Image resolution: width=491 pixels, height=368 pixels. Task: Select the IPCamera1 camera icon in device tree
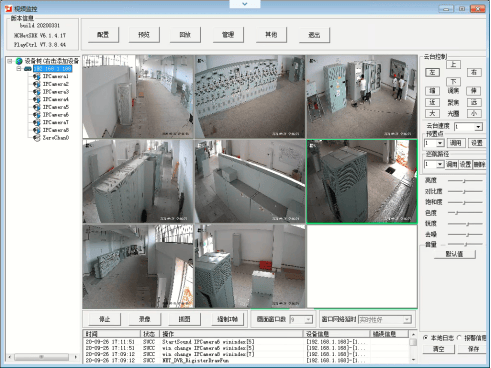[x=37, y=77]
